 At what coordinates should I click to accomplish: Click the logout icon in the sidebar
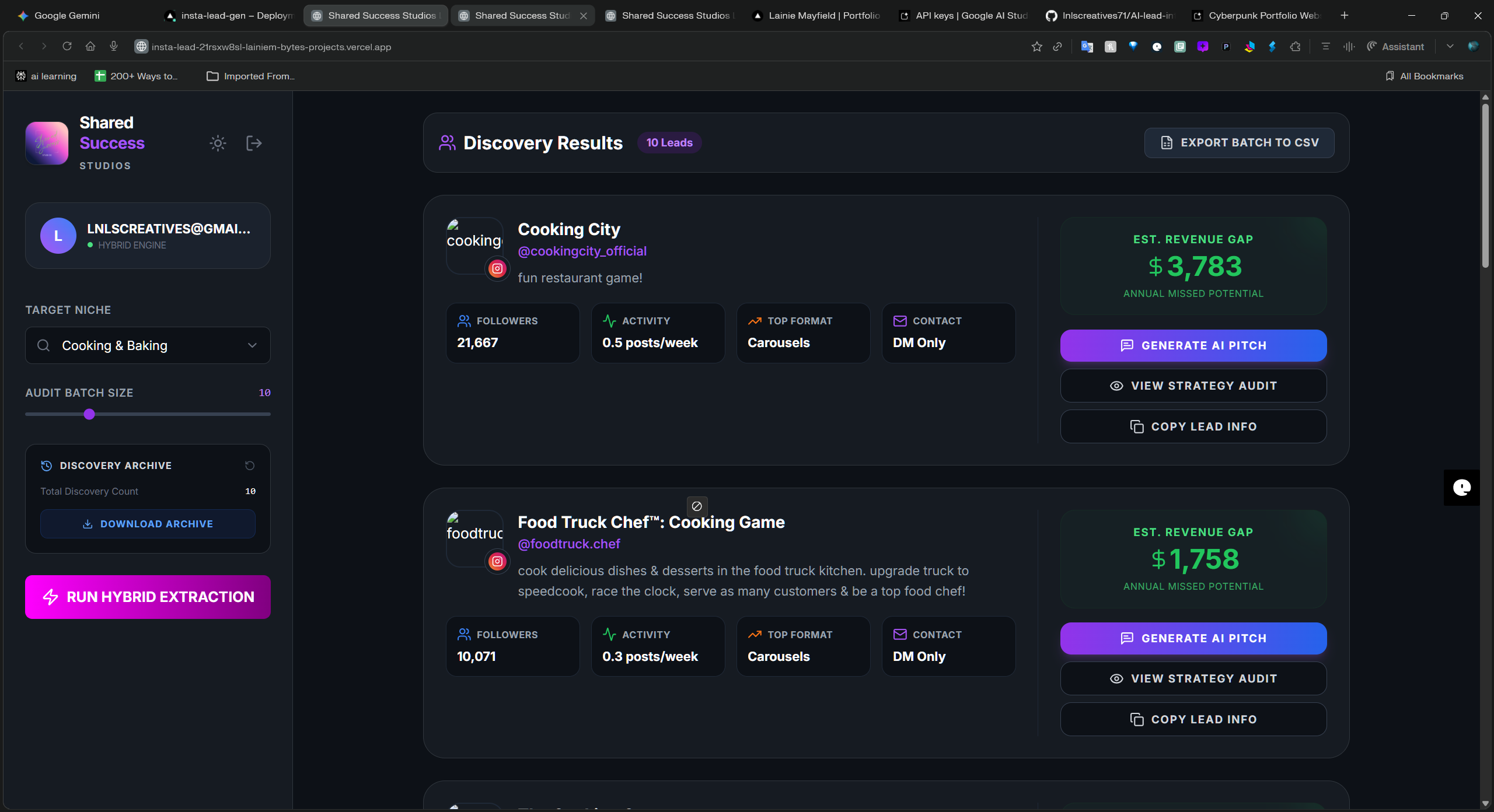254,143
